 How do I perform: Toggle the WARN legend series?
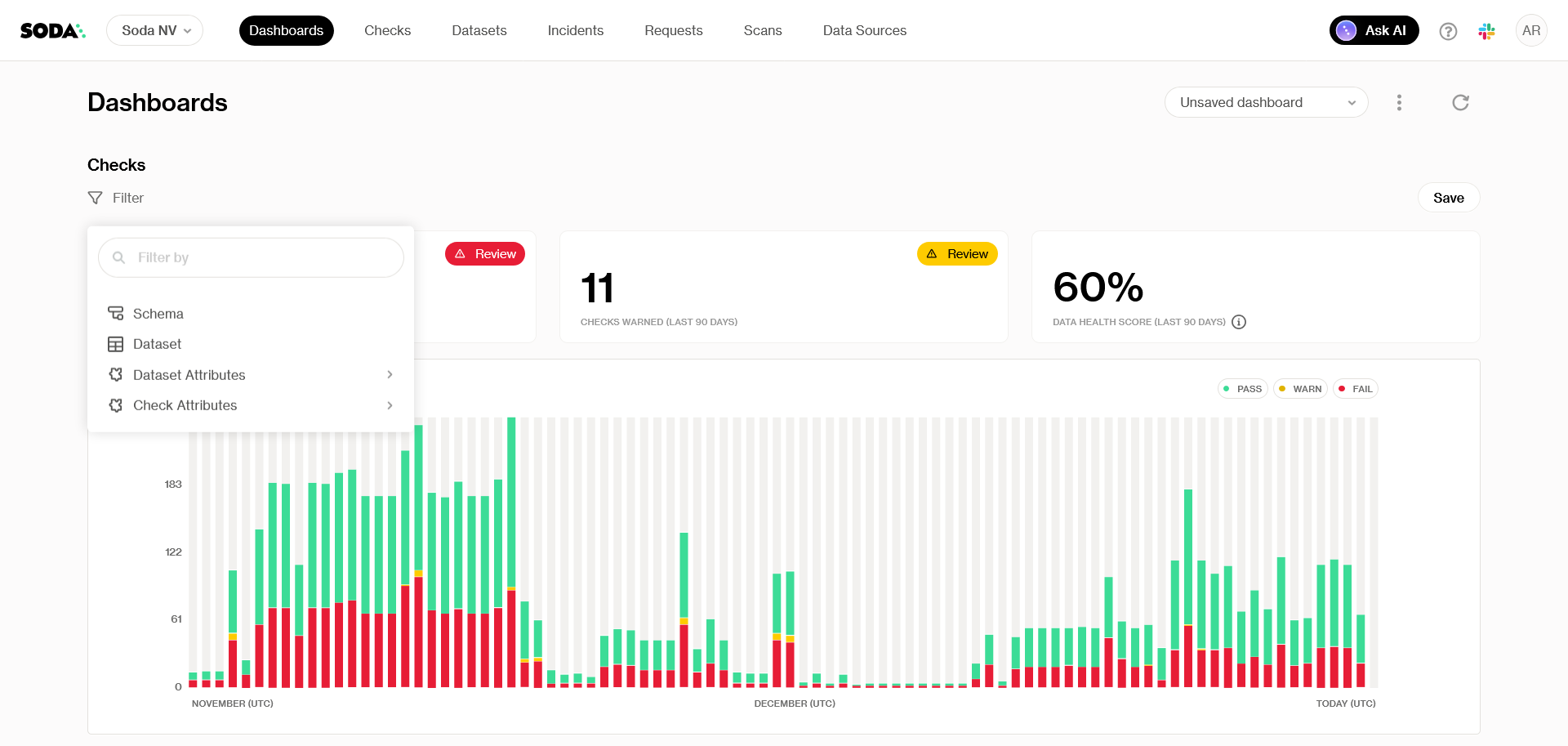coord(1300,389)
